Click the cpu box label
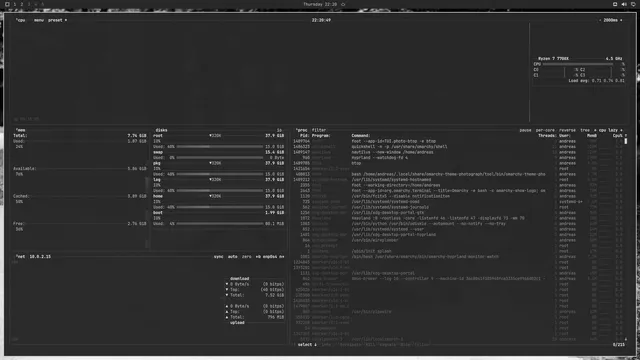 point(20,20)
